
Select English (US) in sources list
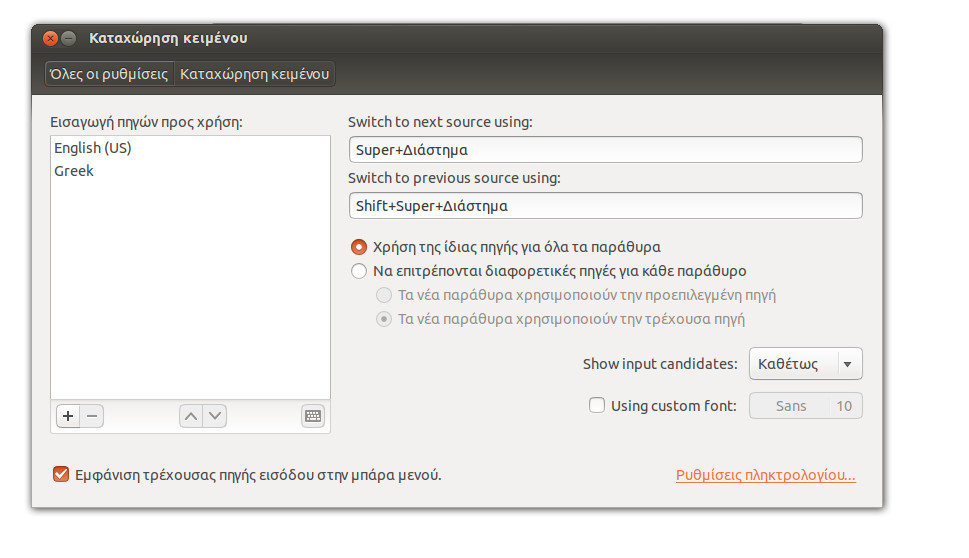190,148
